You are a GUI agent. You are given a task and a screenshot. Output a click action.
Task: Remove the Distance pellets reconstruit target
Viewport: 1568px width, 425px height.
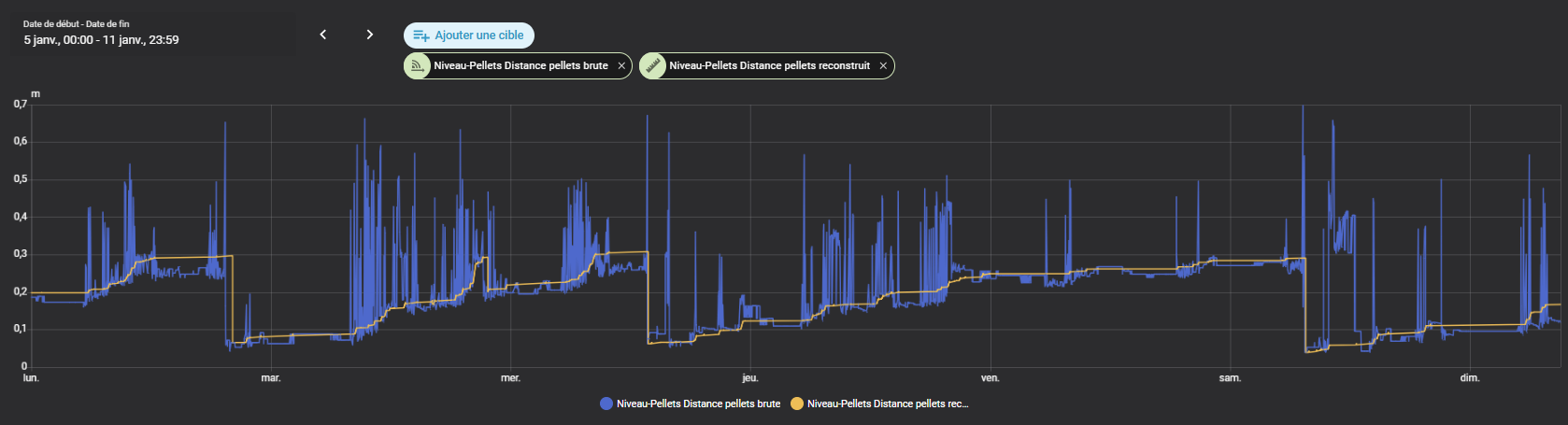click(x=883, y=66)
